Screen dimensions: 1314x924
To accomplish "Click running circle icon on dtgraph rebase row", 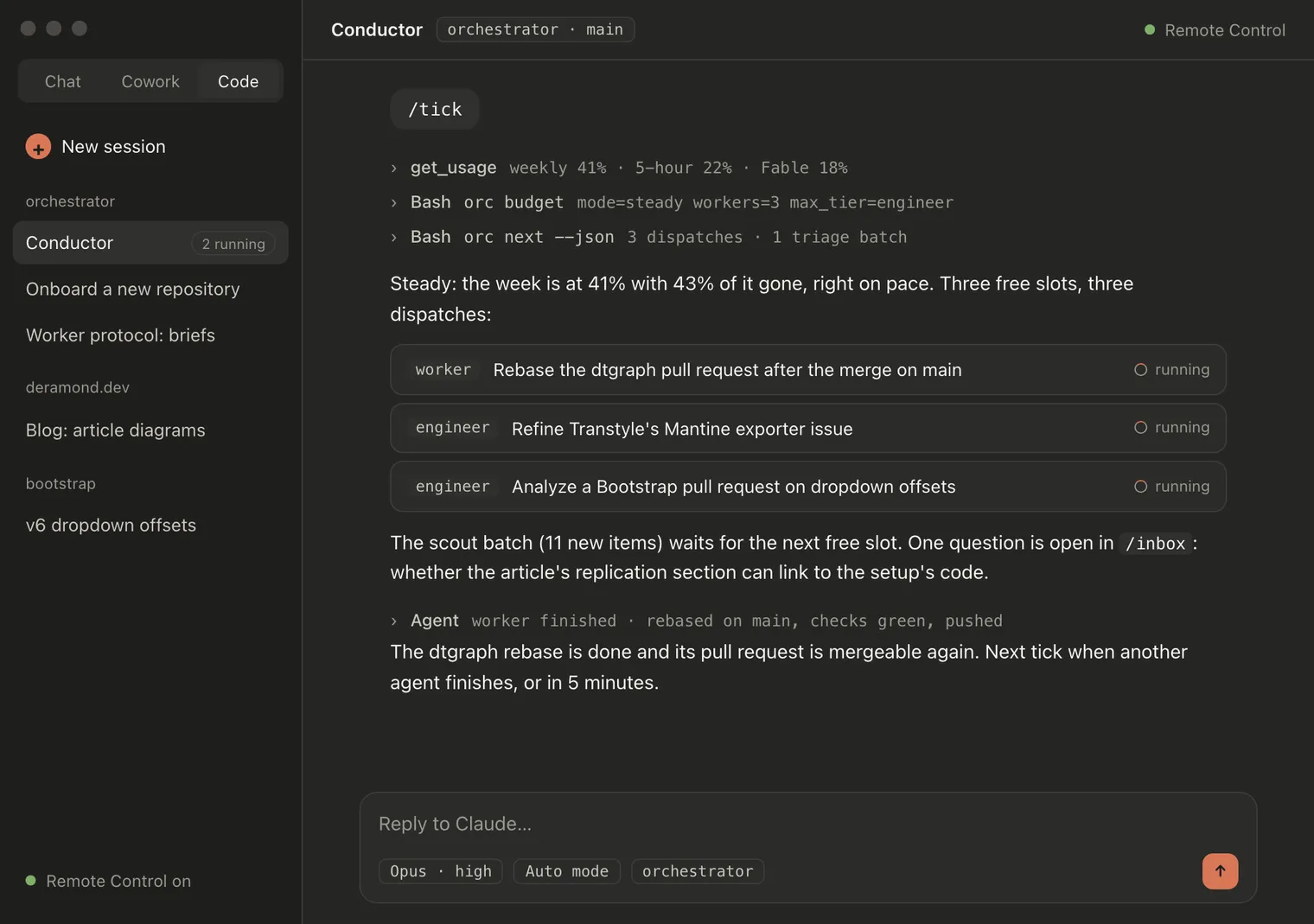I will [x=1140, y=370].
